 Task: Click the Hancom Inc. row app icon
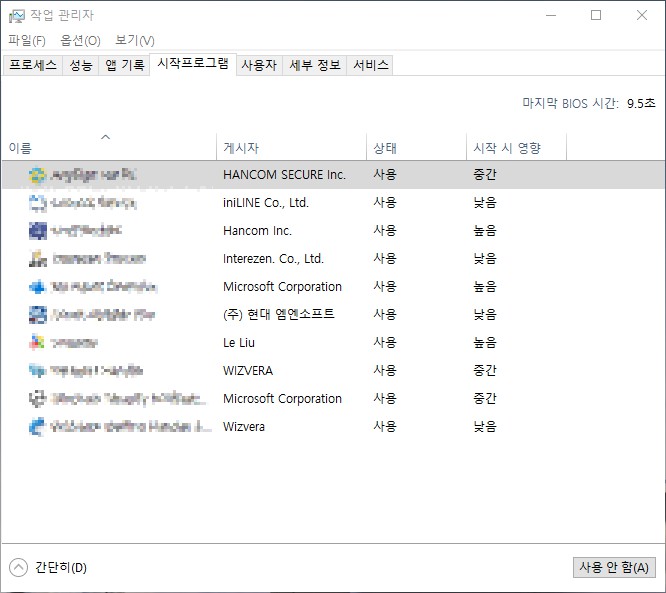(37, 231)
